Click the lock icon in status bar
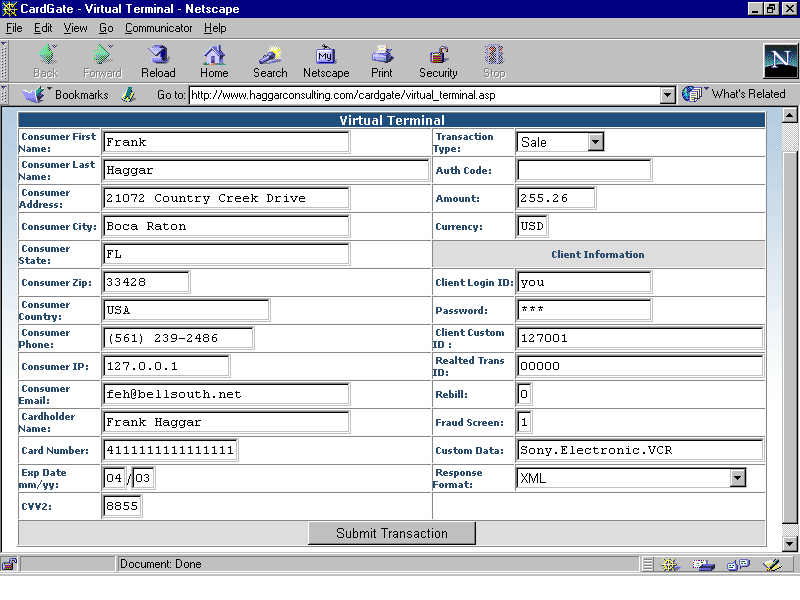The height and width of the screenshot is (600, 800). tap(9, 564)
